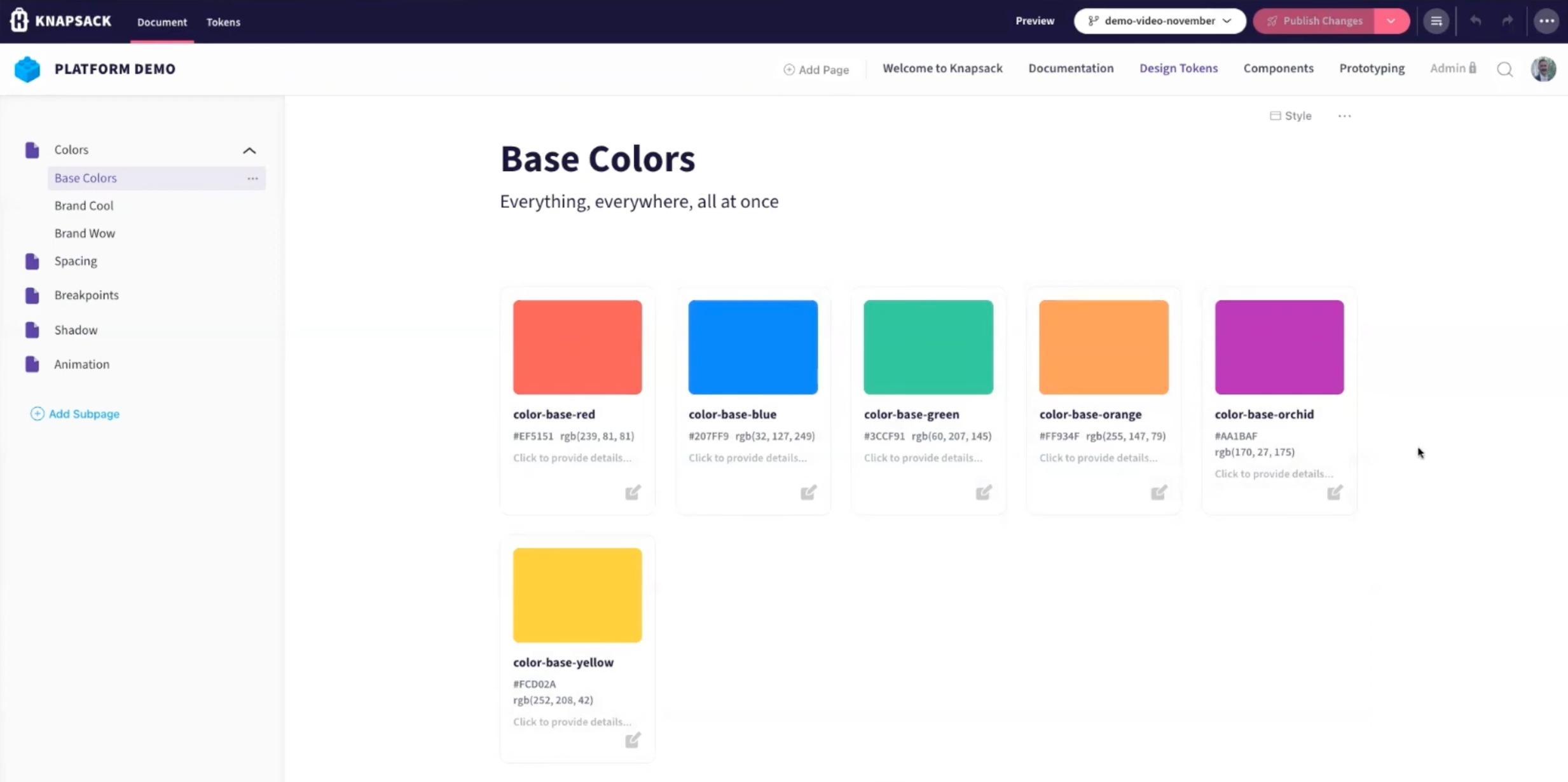The width and height of the screenshot is (1568, 782).
Task: Select the color-base-blue swatch
Action: pyautogui.click(x=753, y=347)
